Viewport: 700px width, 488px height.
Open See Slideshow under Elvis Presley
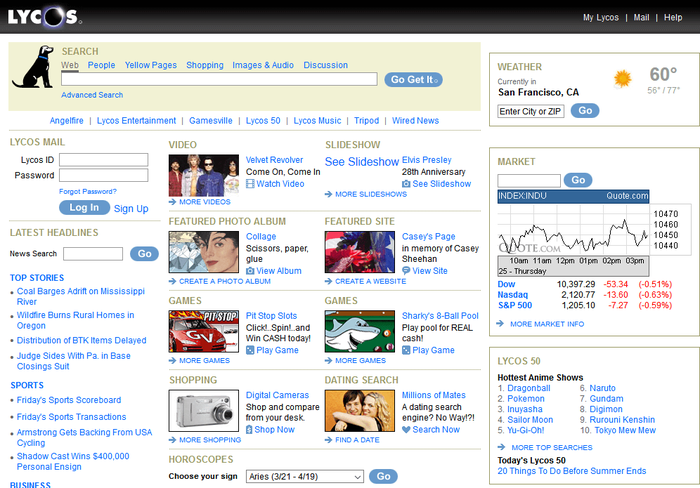point(436,184)
